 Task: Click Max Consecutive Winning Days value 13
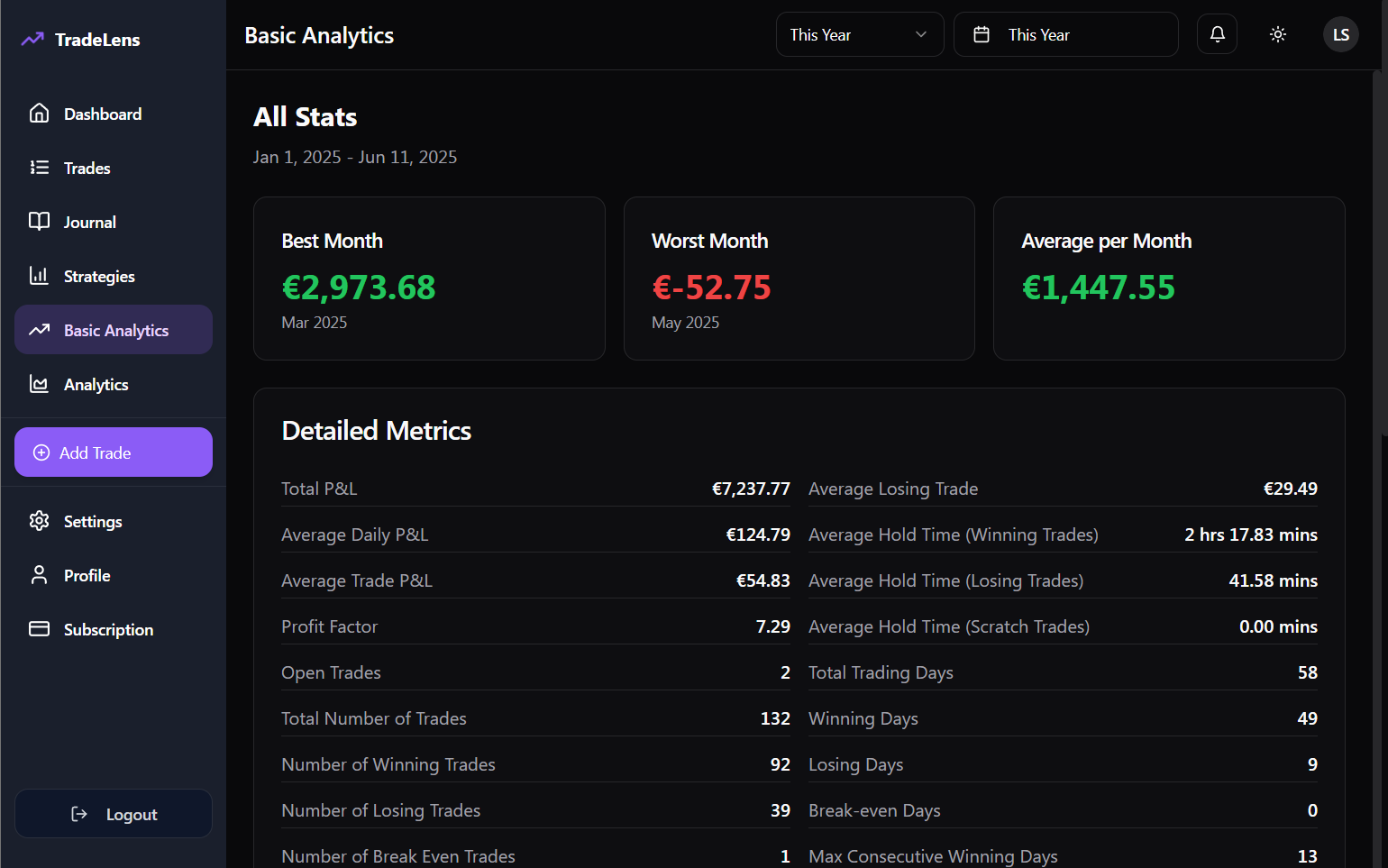pos(1308,856)
